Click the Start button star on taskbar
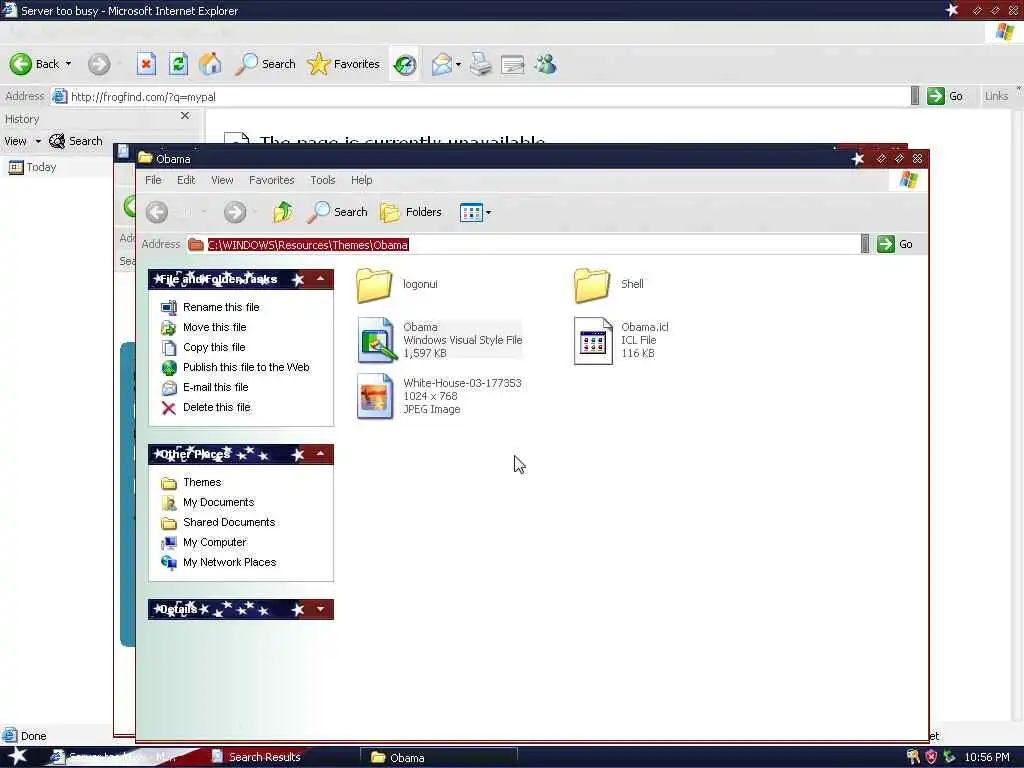1024x768 pixels. pyautogui.click(x=17, y=756)
